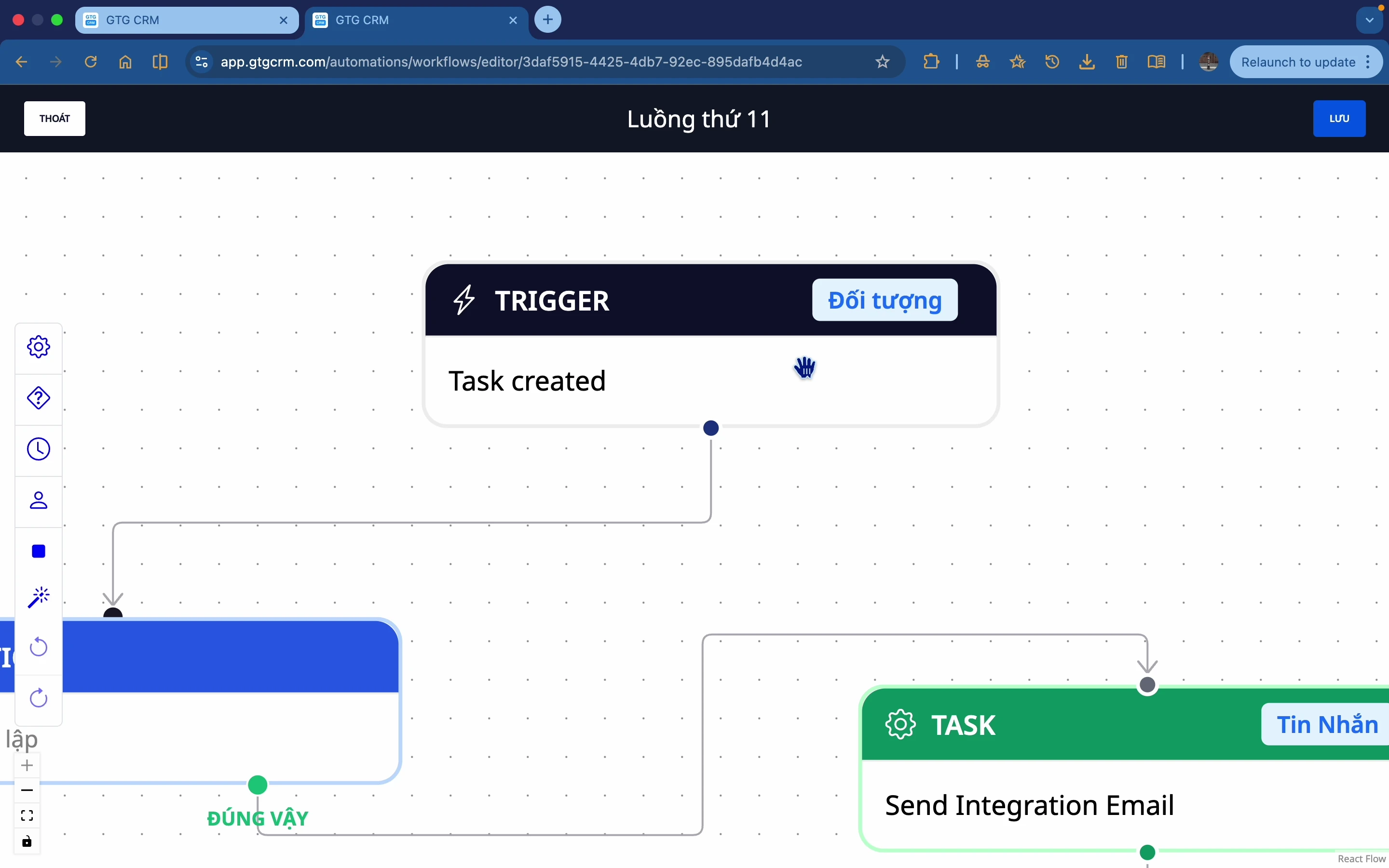
Task: Zoom in with the plus control
Action: tap(27, 766)
